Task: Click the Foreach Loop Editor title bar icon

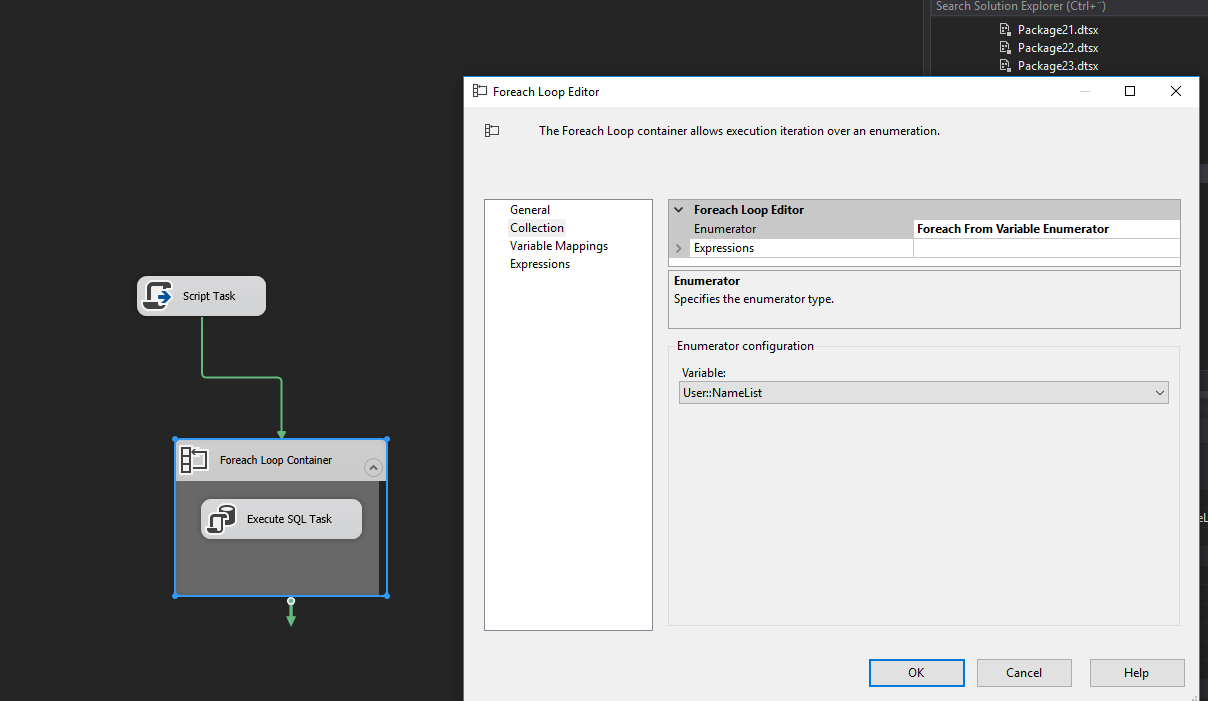Action: click(x=480, y=91)
